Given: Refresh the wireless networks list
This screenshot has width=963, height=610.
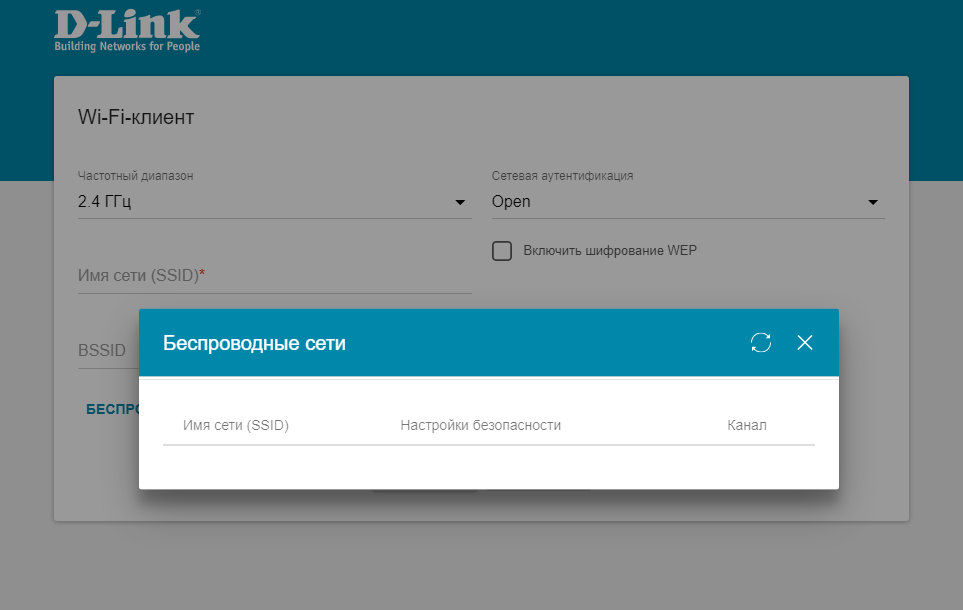Looking at the screenshot, I should pos(760,342).
